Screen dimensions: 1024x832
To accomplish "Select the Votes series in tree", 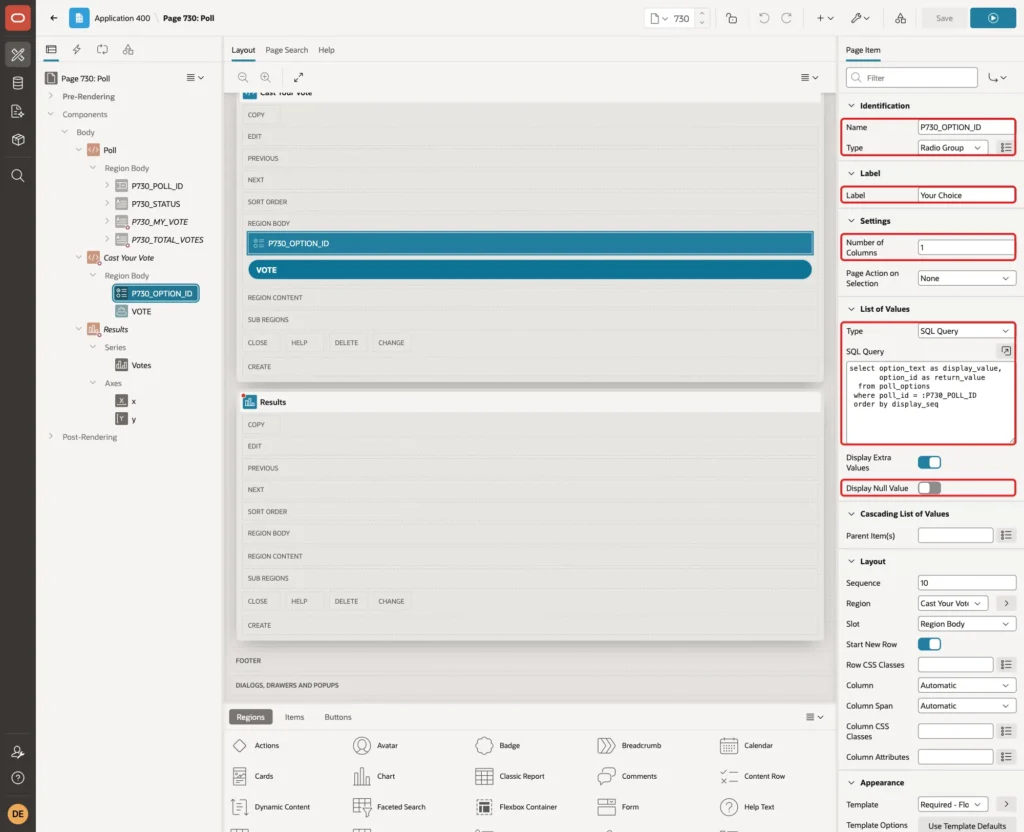I will pyautogui.click(x=141, y=365).
